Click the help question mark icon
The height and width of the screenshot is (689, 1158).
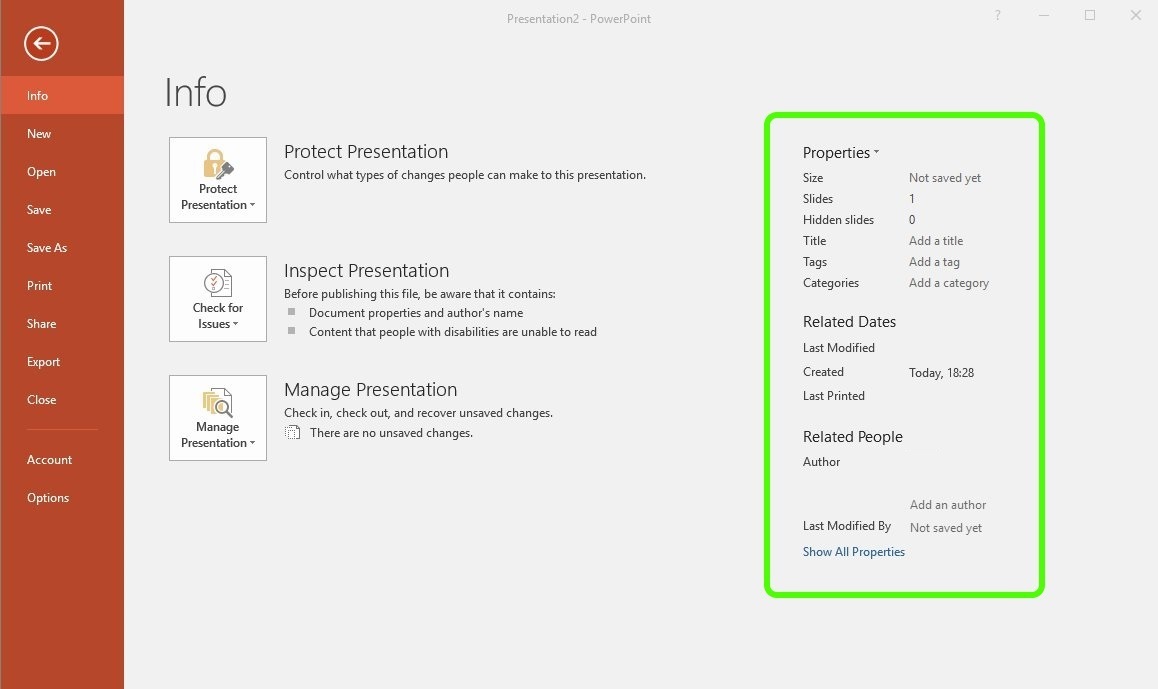click(x=998, y=16)
